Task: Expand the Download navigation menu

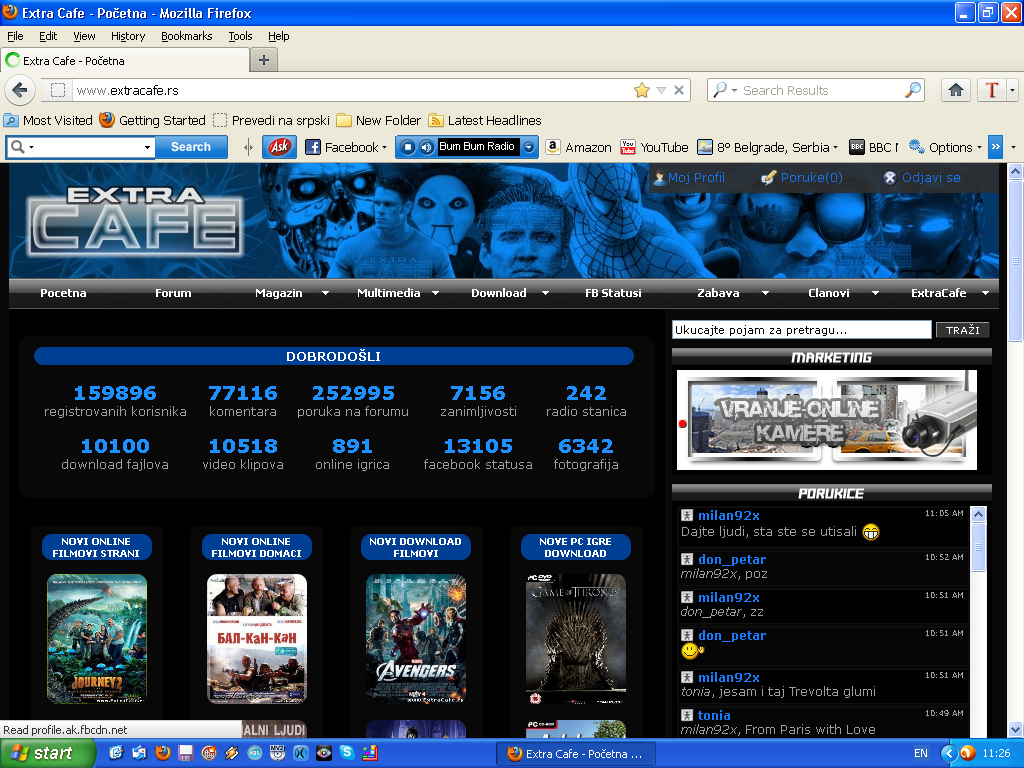Action: (545, 293)
